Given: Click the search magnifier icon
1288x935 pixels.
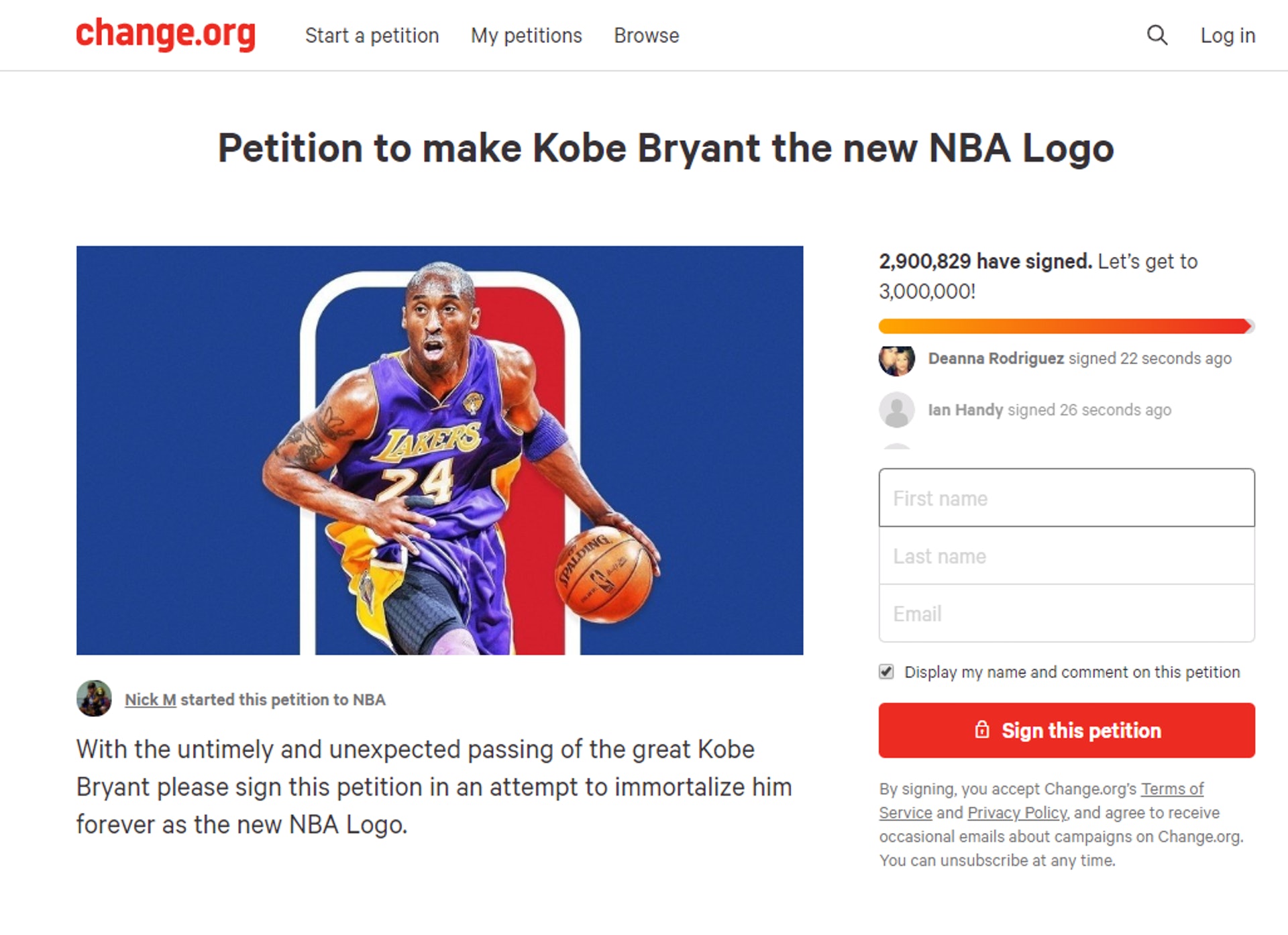Looking at the screenshot, I should click(x=1157, y=35).
